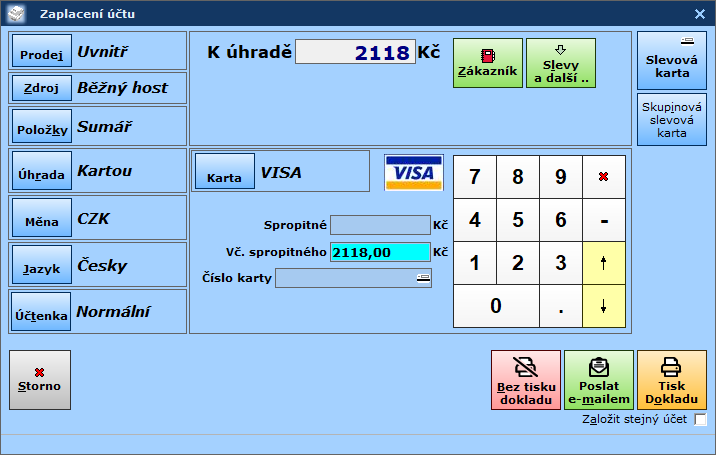Click Skupinová slevová karta button
Image resolution: width=716 pixels, height=455 pixels.
(x=672, y=119)
